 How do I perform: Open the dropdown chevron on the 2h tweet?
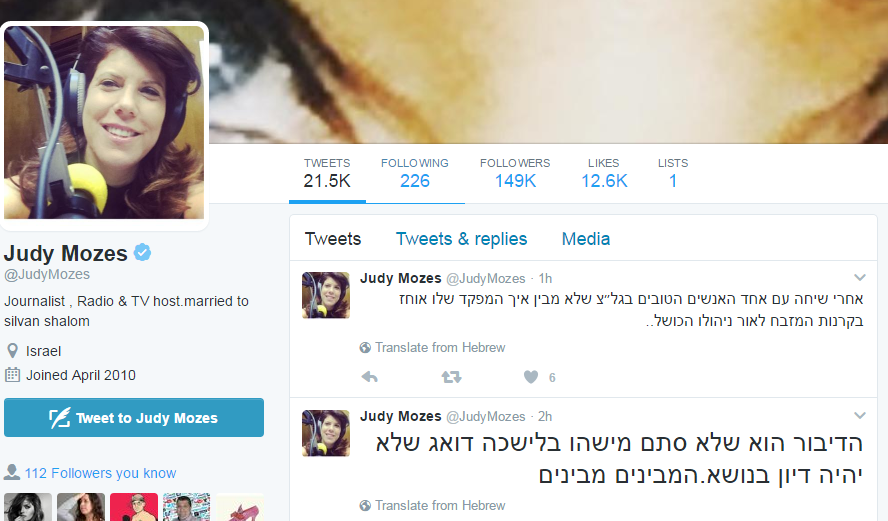point(860,416)
